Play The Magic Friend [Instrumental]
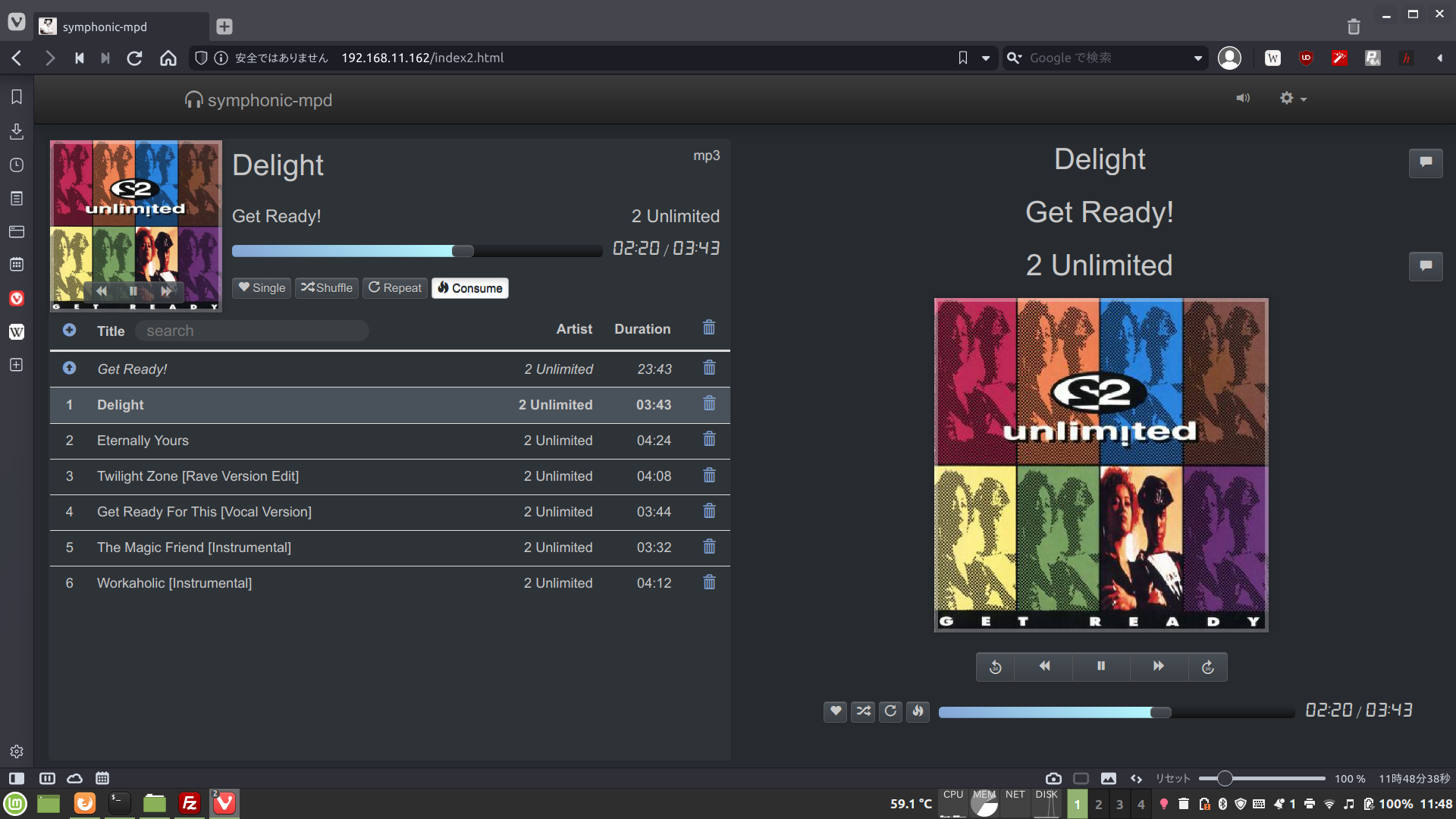 pos(390,548)
